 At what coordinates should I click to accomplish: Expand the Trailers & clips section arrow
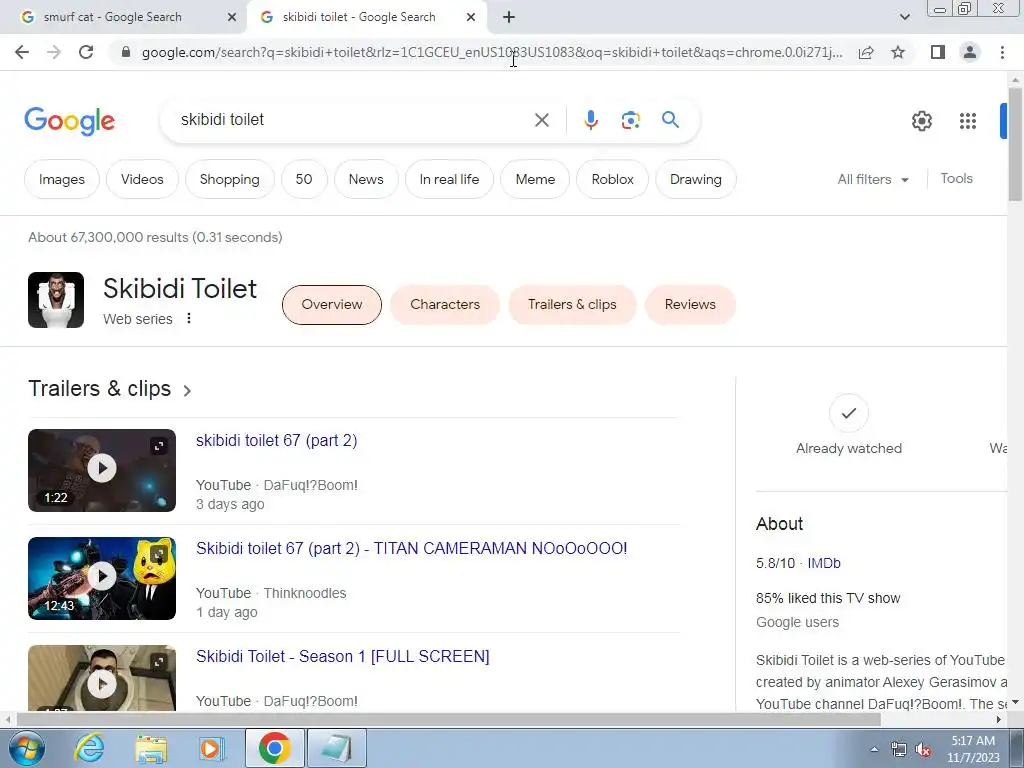point(187,391)
